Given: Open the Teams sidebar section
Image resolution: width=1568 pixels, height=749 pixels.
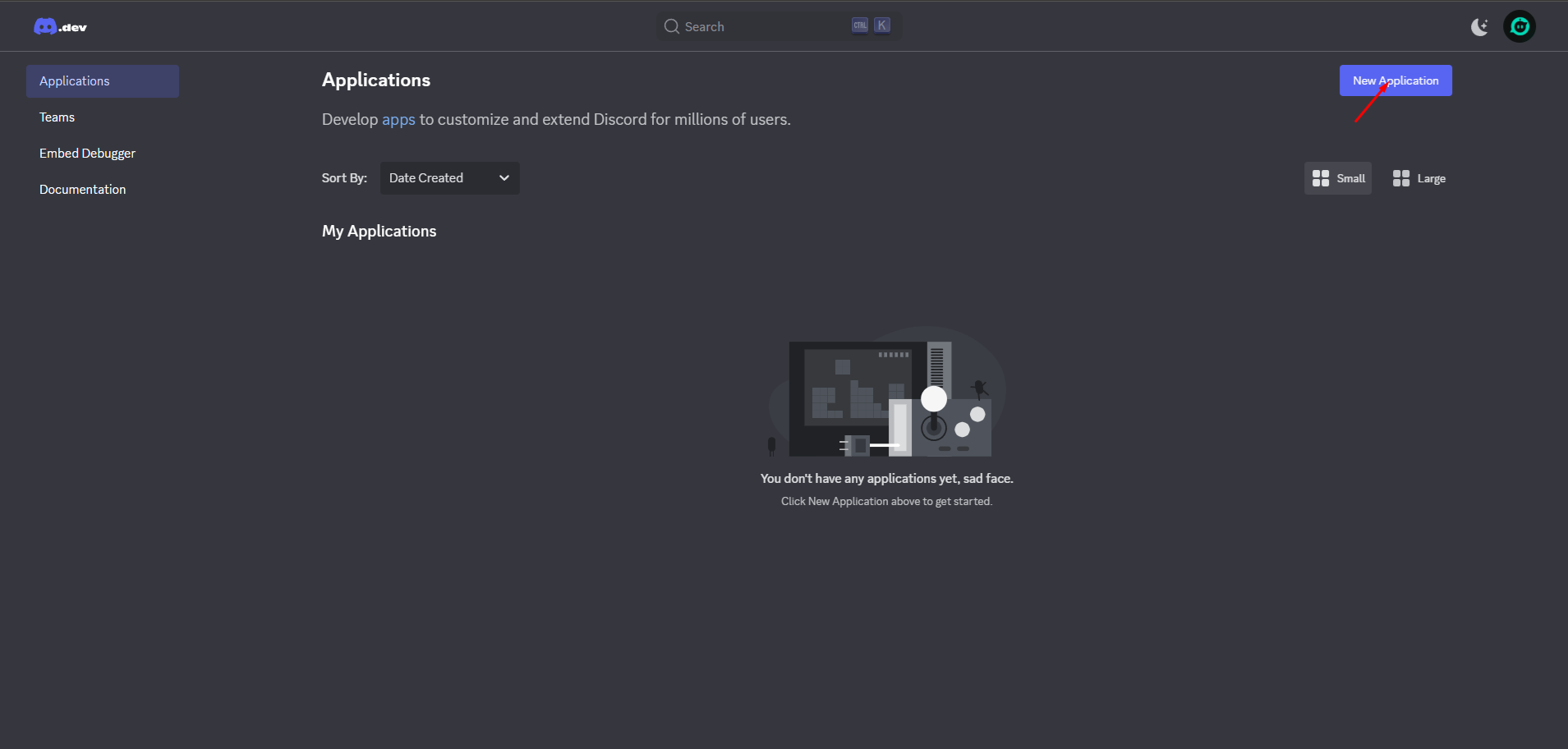Looking at the screenshot, I should click(x=57, y=117).
